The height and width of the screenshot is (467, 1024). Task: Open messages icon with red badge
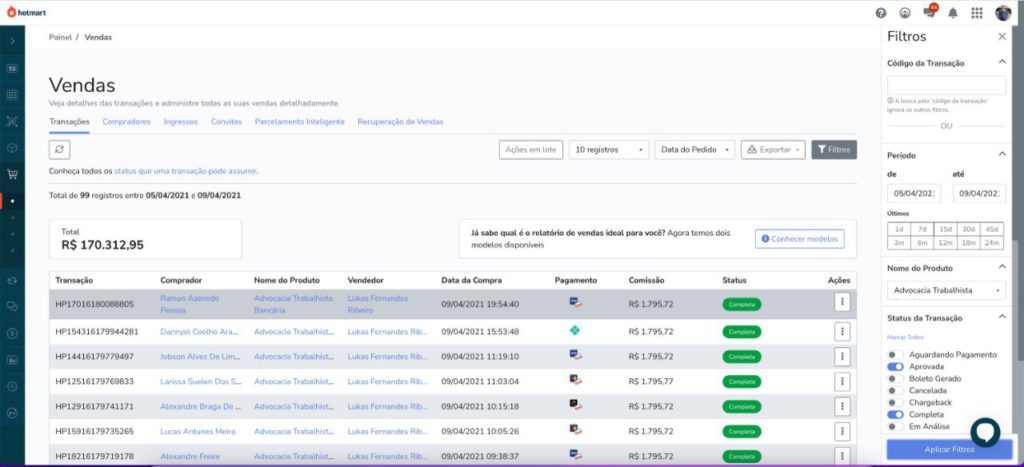click(929, 12)
